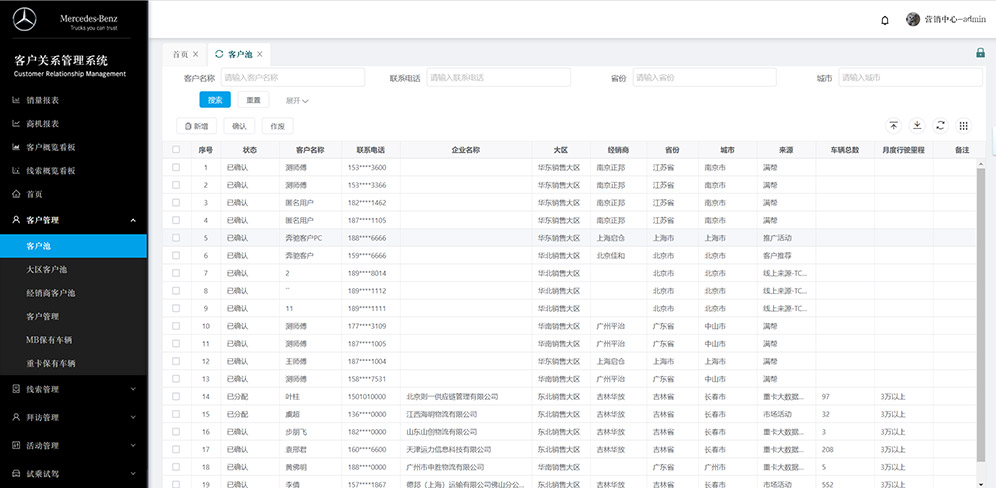This screenshot has height=488, width=996.
Task: Click the export (download arrow) icon
Action: click(x=917, y=126)
